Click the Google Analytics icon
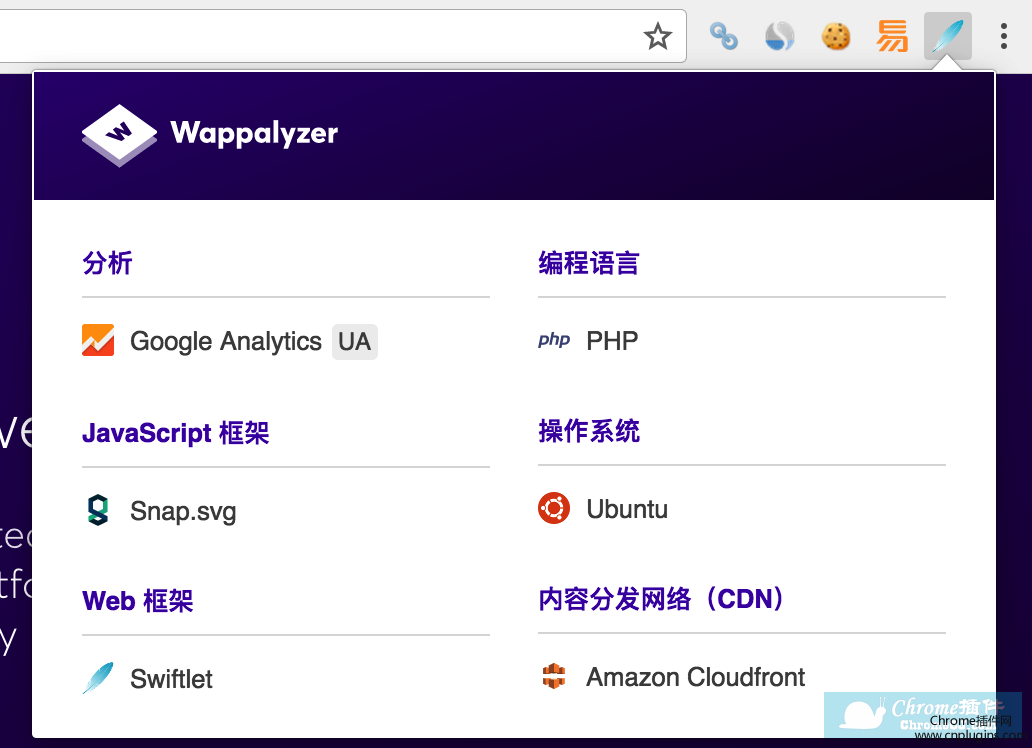 coord(98,340)
